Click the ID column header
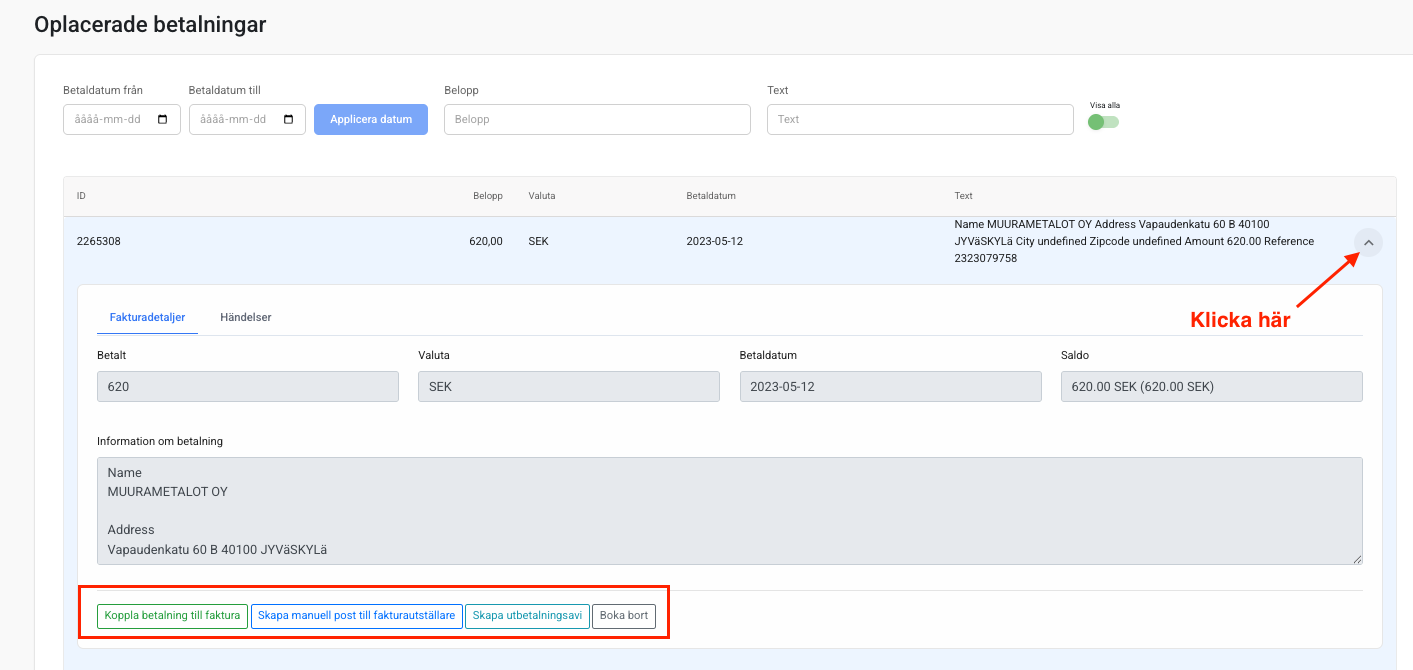This screenshot has height=670, width=1413. click(82, 196)
